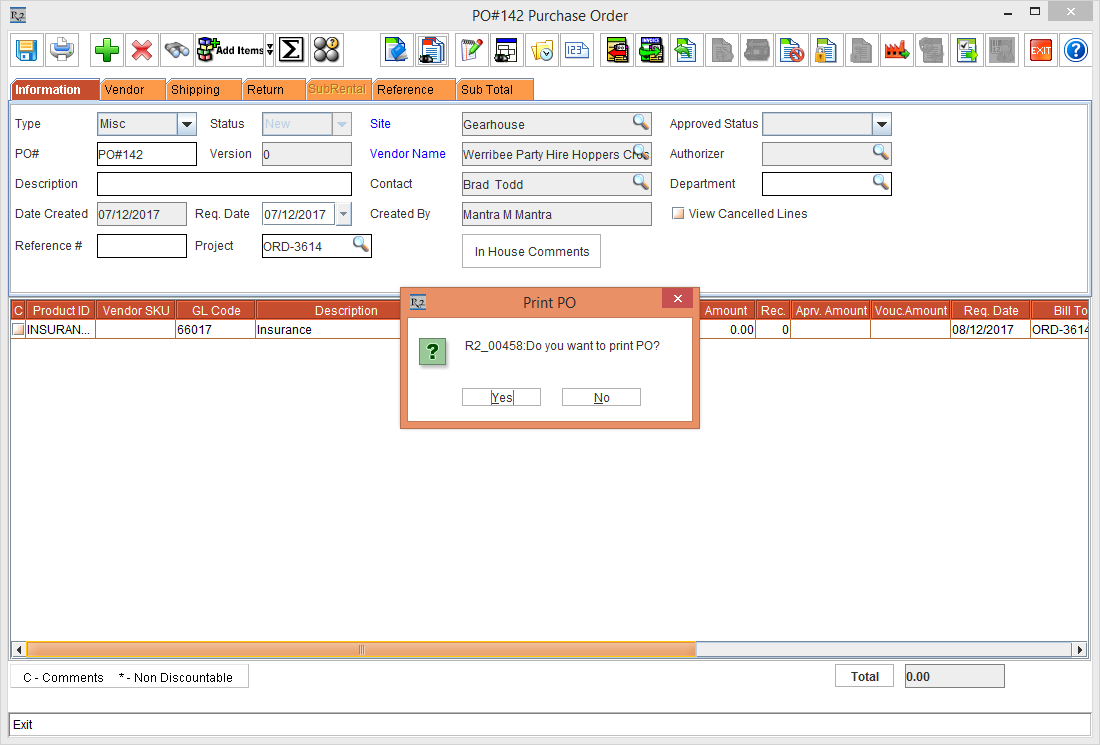Click the binoculars search icon
The height and width of the screenshot is (745, 1100).
[177, 49]
